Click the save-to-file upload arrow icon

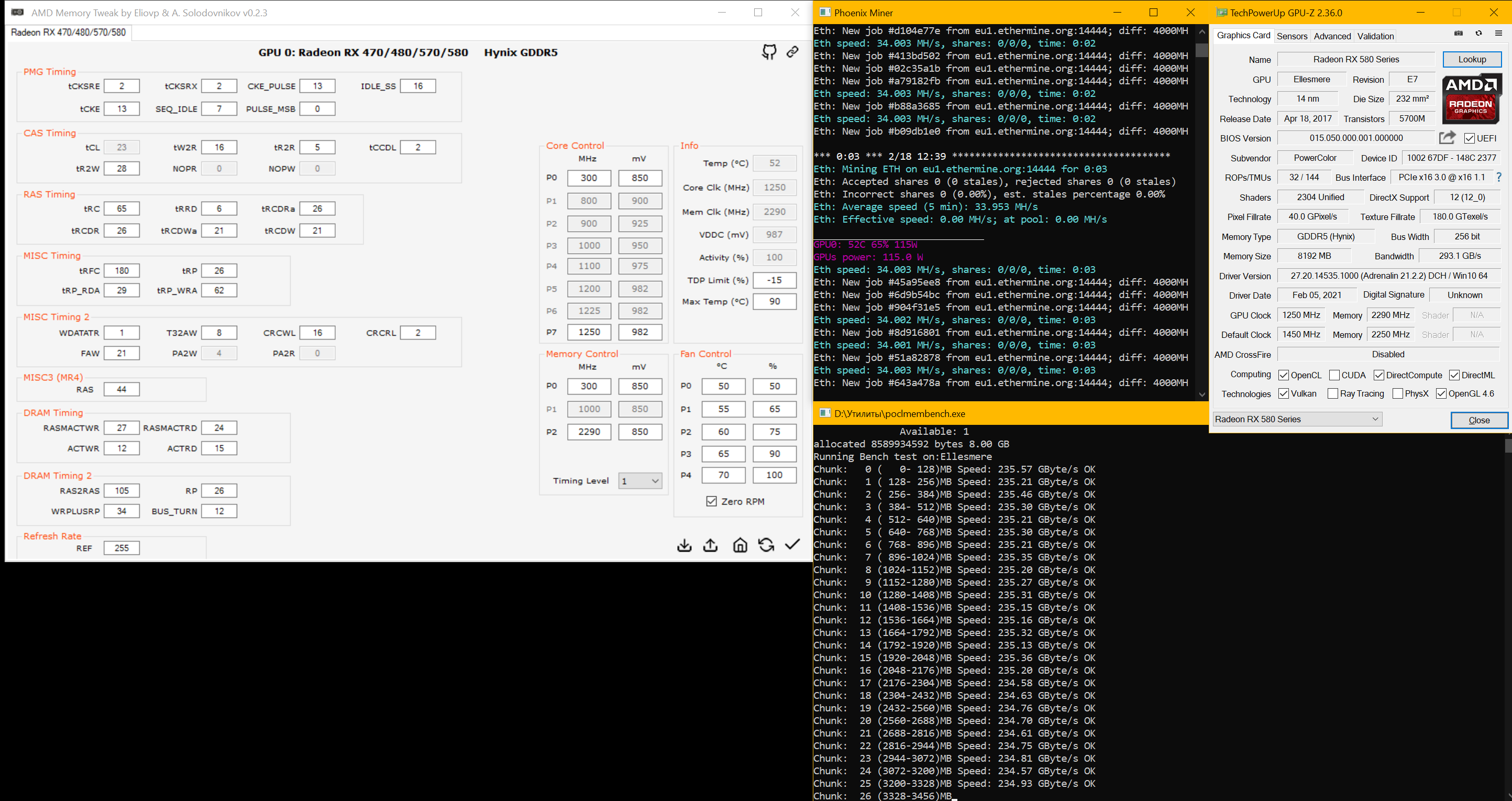pos(710,545)
